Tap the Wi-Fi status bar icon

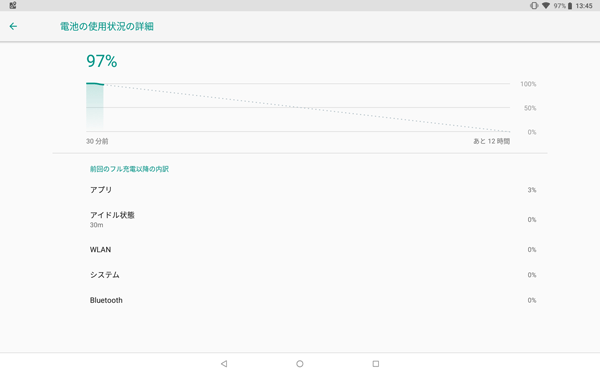(x=546, y=6)
